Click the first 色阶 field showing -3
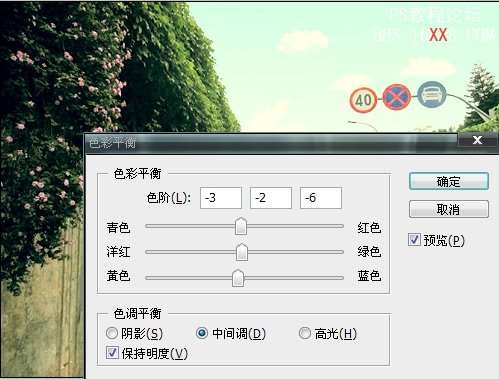Screen dimensions: 499x379 (221, 198)
